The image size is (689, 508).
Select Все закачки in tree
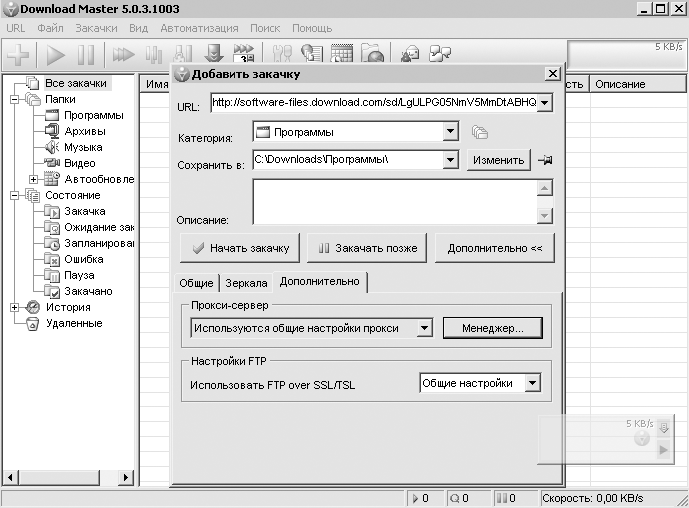click(x=76, y=83)
